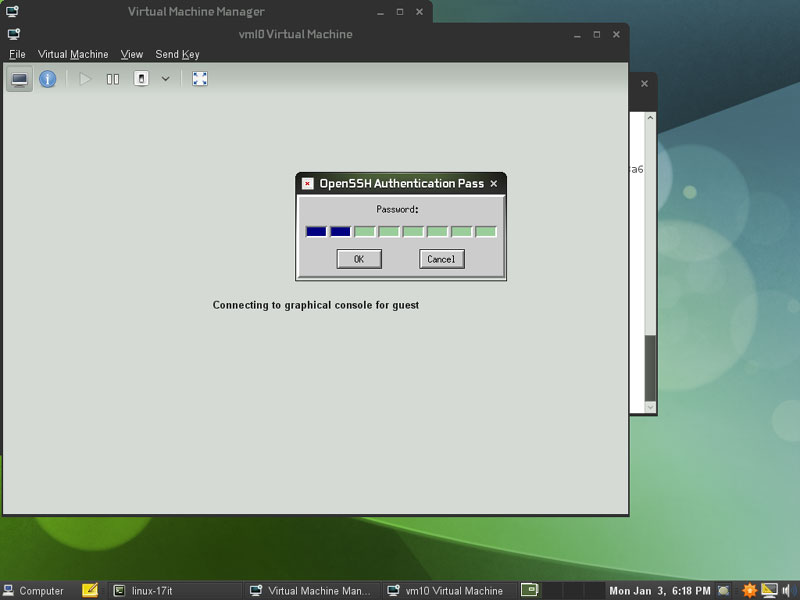
Task: Click the volume speaker tray icon
Action: pos(787,591)
